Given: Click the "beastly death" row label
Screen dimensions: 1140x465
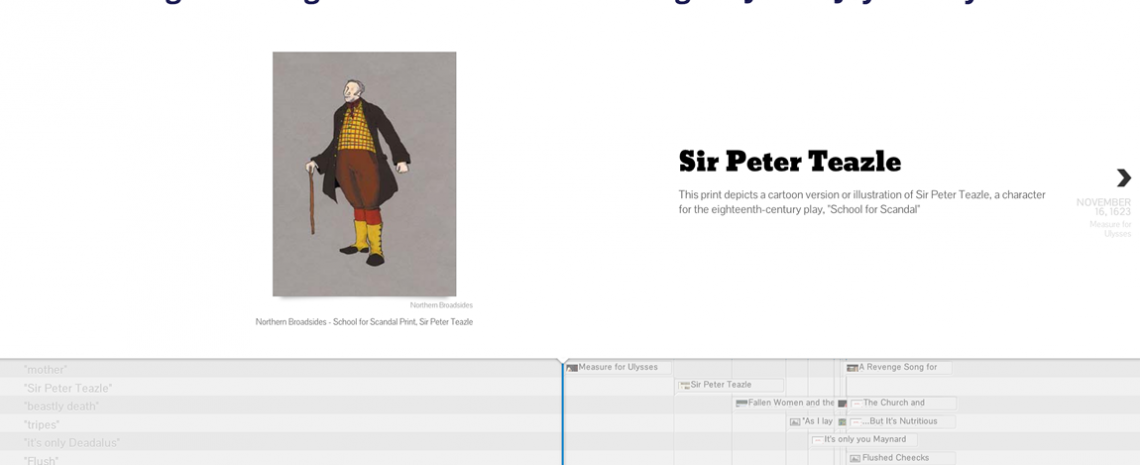Looking at the screenshot, I should (x=61, y=406).
